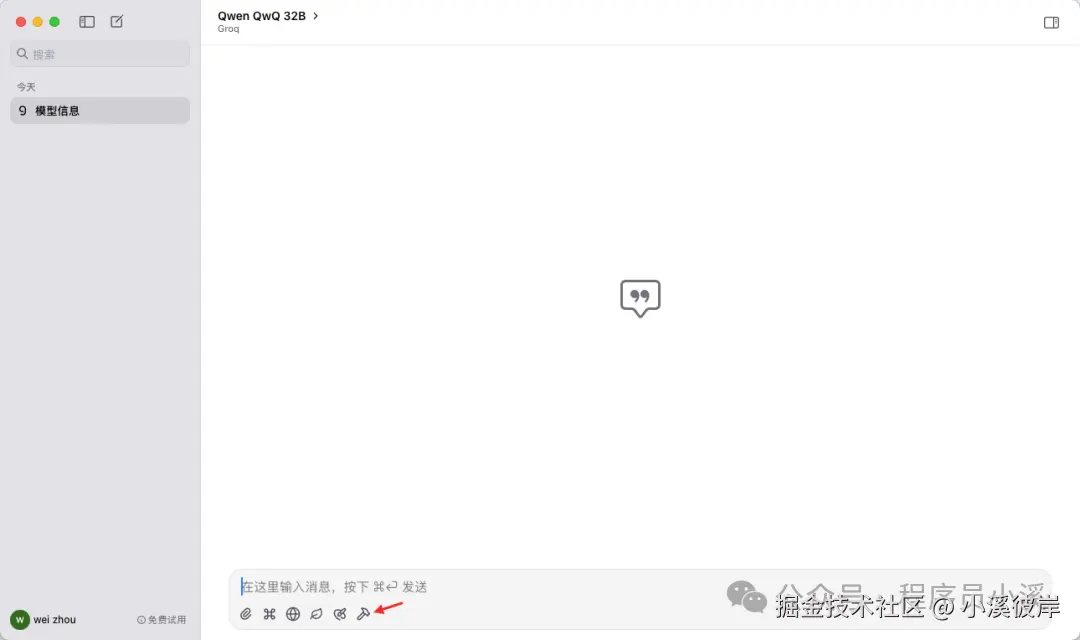Click the palette icon beside the hammer
Image resolution: width=1080 pixels, height=640 pixels.
(340, 614)
